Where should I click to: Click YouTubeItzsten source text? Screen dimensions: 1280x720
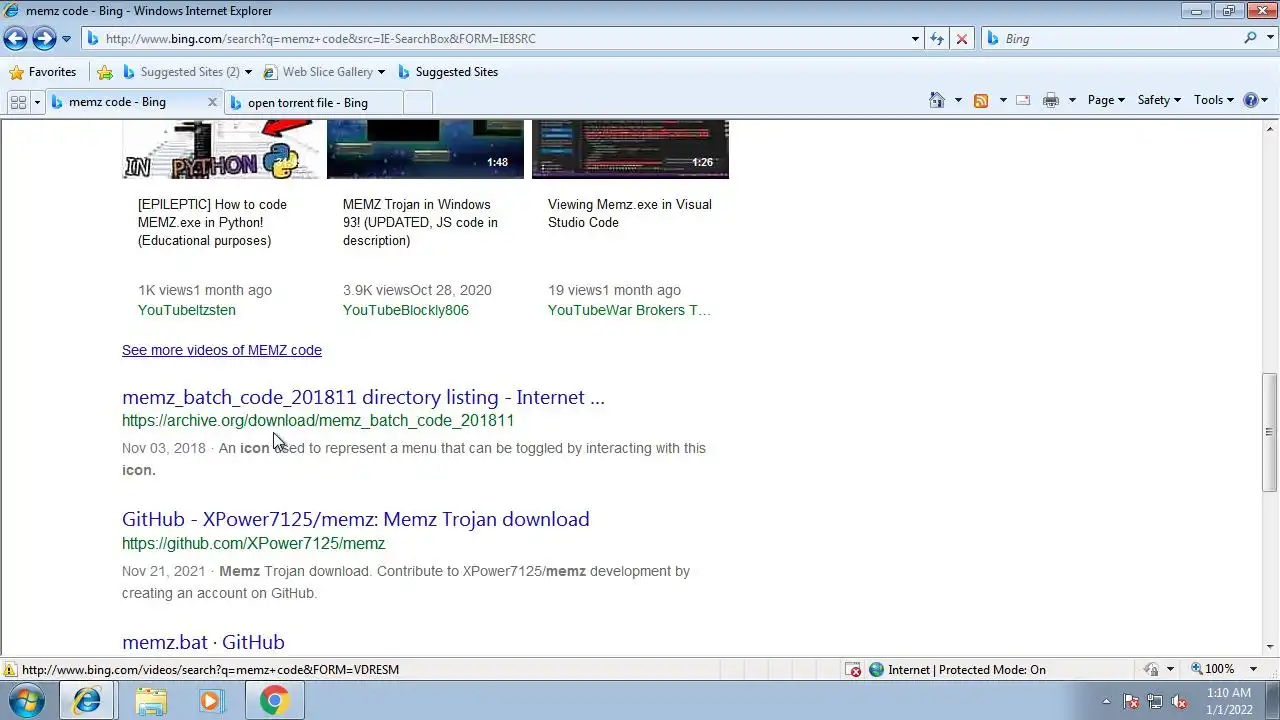[187, 310]
